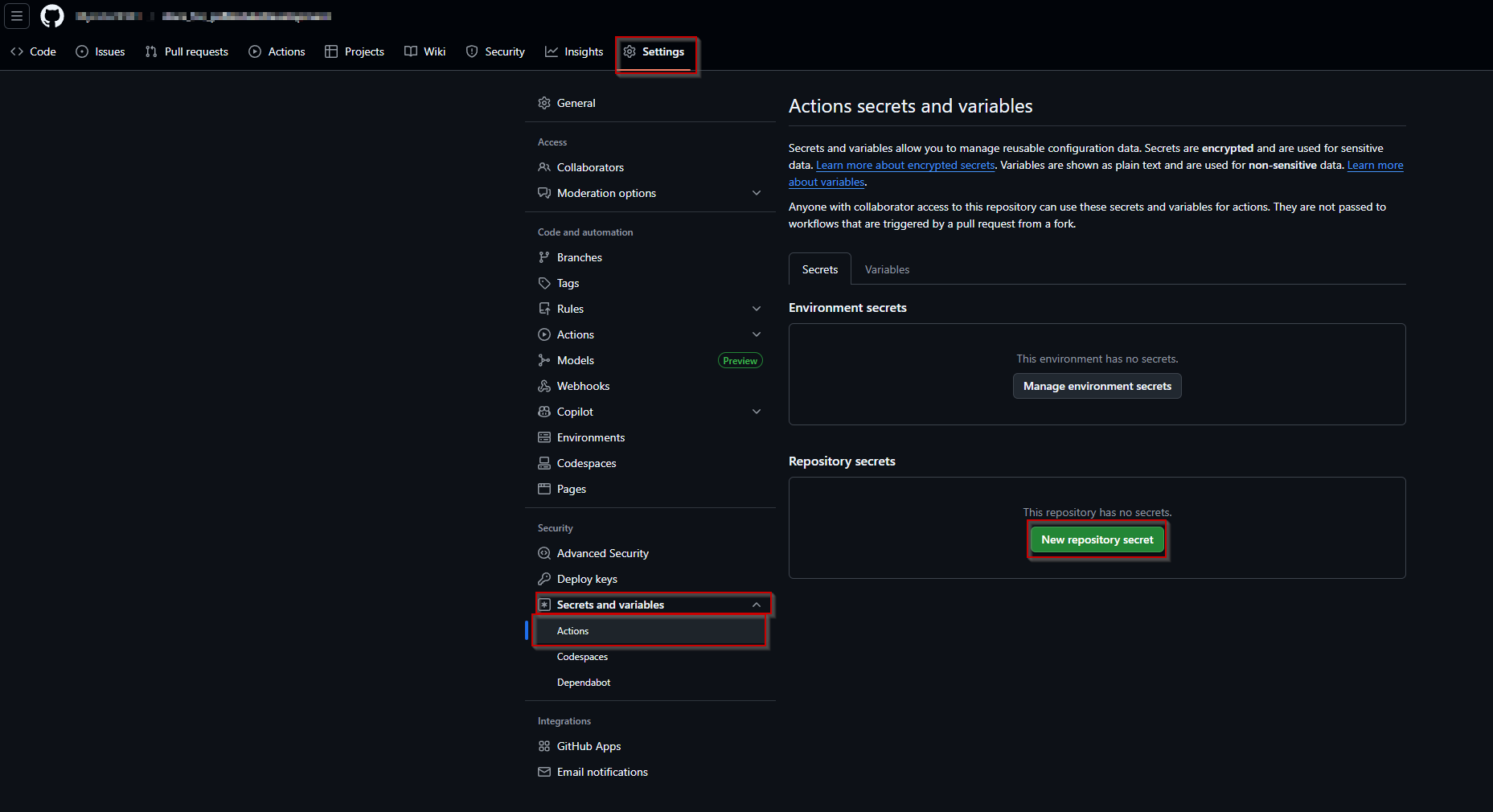This screenshot has height=812, width=1493.
Task: Open the Pull requests section
Action: click(187, 51)
